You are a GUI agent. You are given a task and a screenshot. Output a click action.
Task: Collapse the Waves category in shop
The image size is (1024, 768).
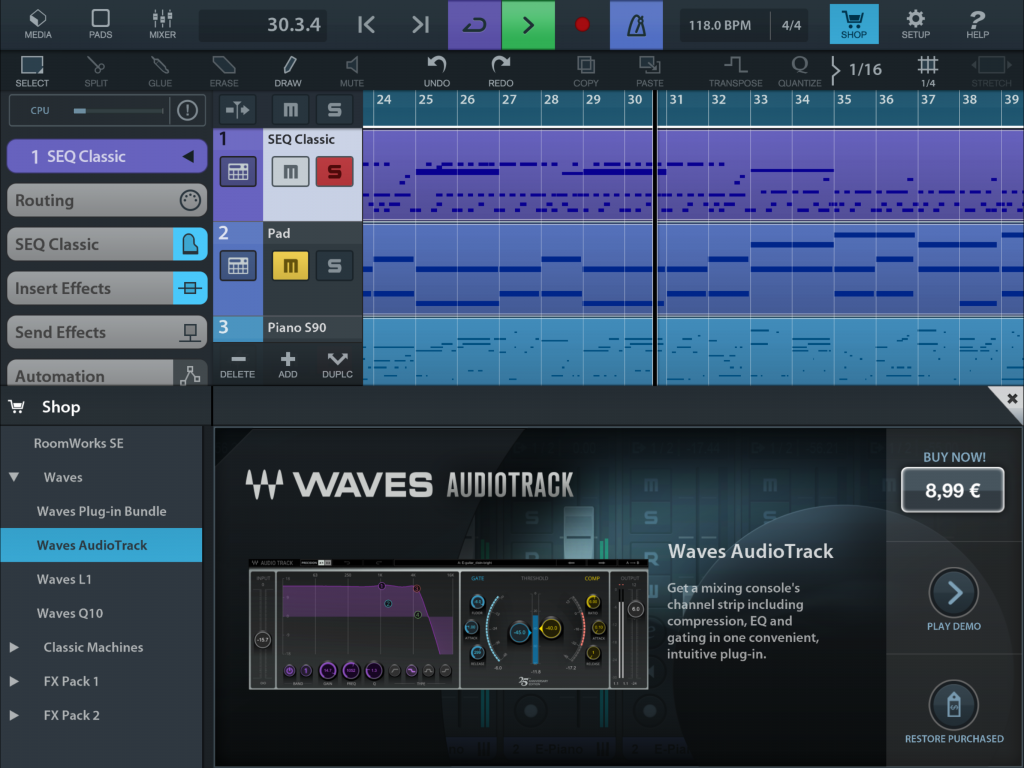[12, 477]
